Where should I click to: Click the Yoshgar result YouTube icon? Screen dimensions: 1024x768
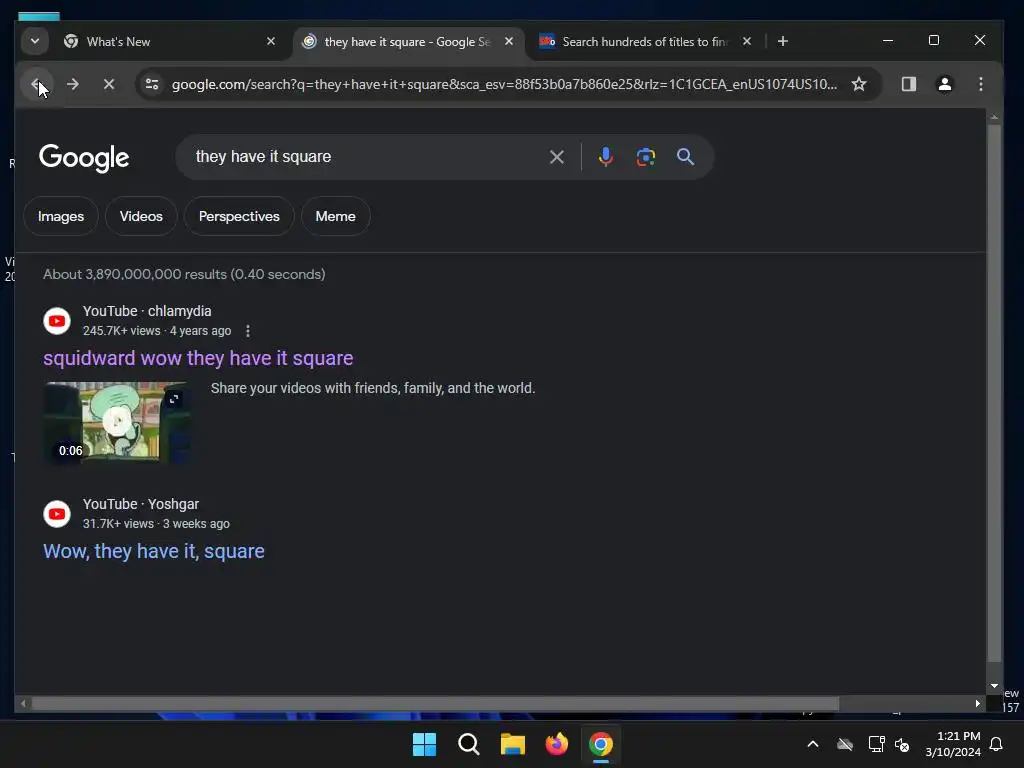pos(57,514)
